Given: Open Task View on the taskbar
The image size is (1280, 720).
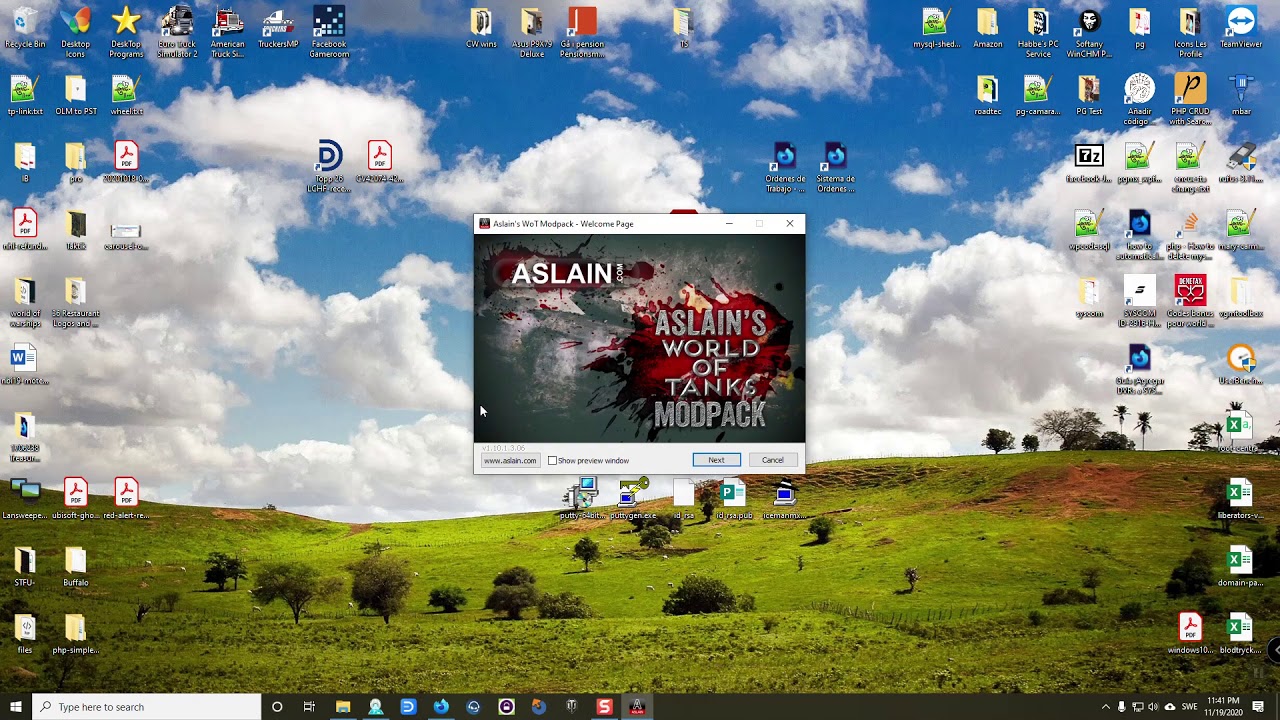Looking at the screenshot, I should (310, 707).
